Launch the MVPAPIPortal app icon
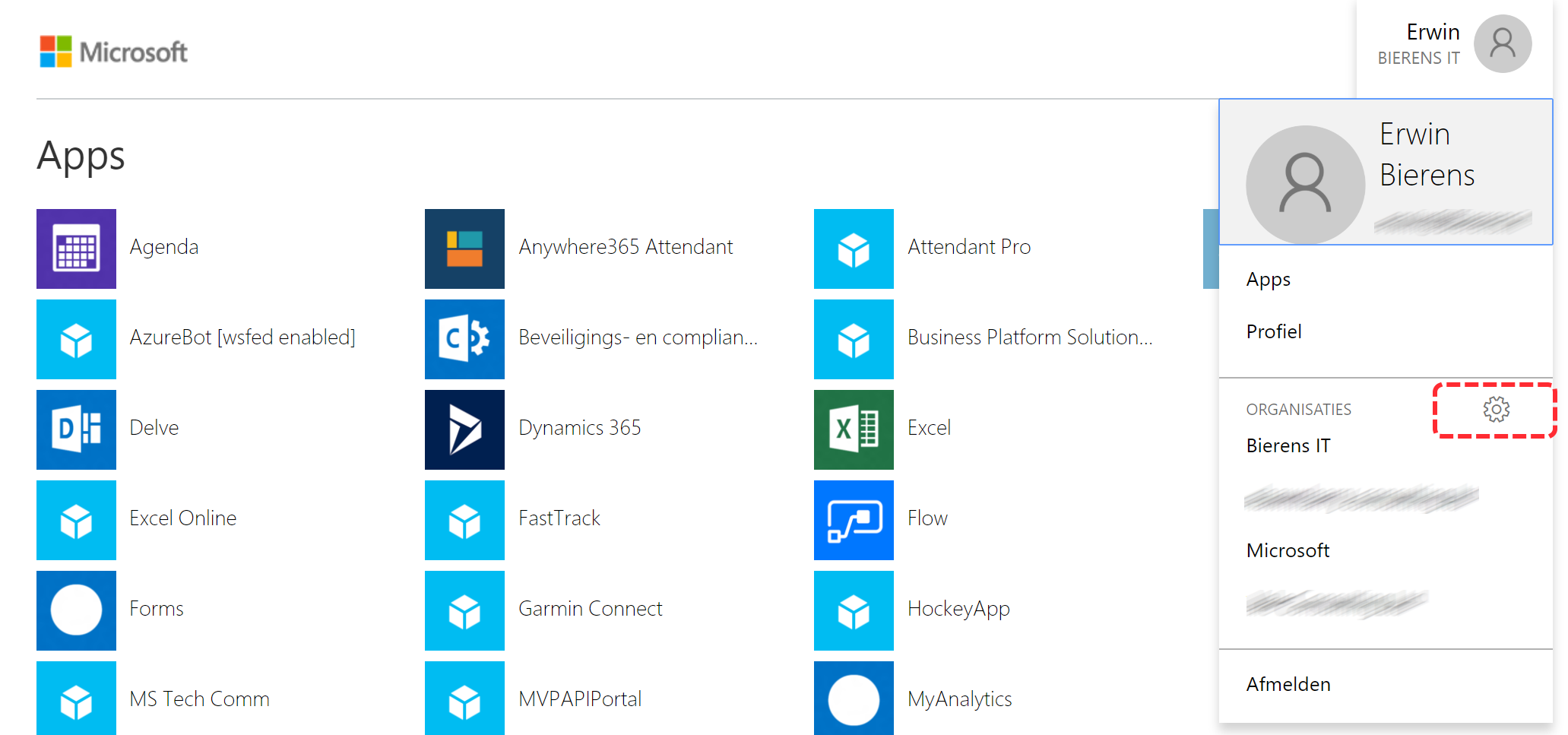Image resolution: width=1568 pixels, height=735 pixels. (x=464, y=698)
